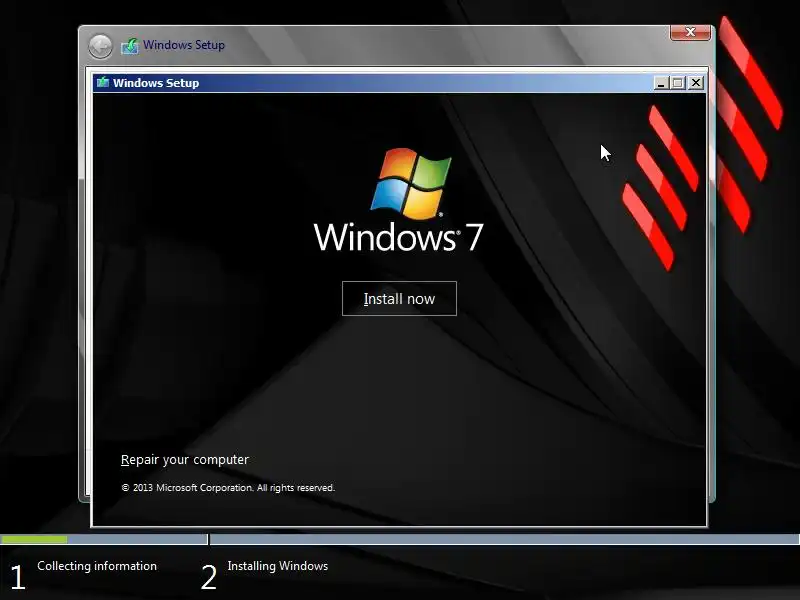Image resolution: width=800 pixels, height=600 pixels.
Task: Go back using the round arrow button
Action: (101, 47)
